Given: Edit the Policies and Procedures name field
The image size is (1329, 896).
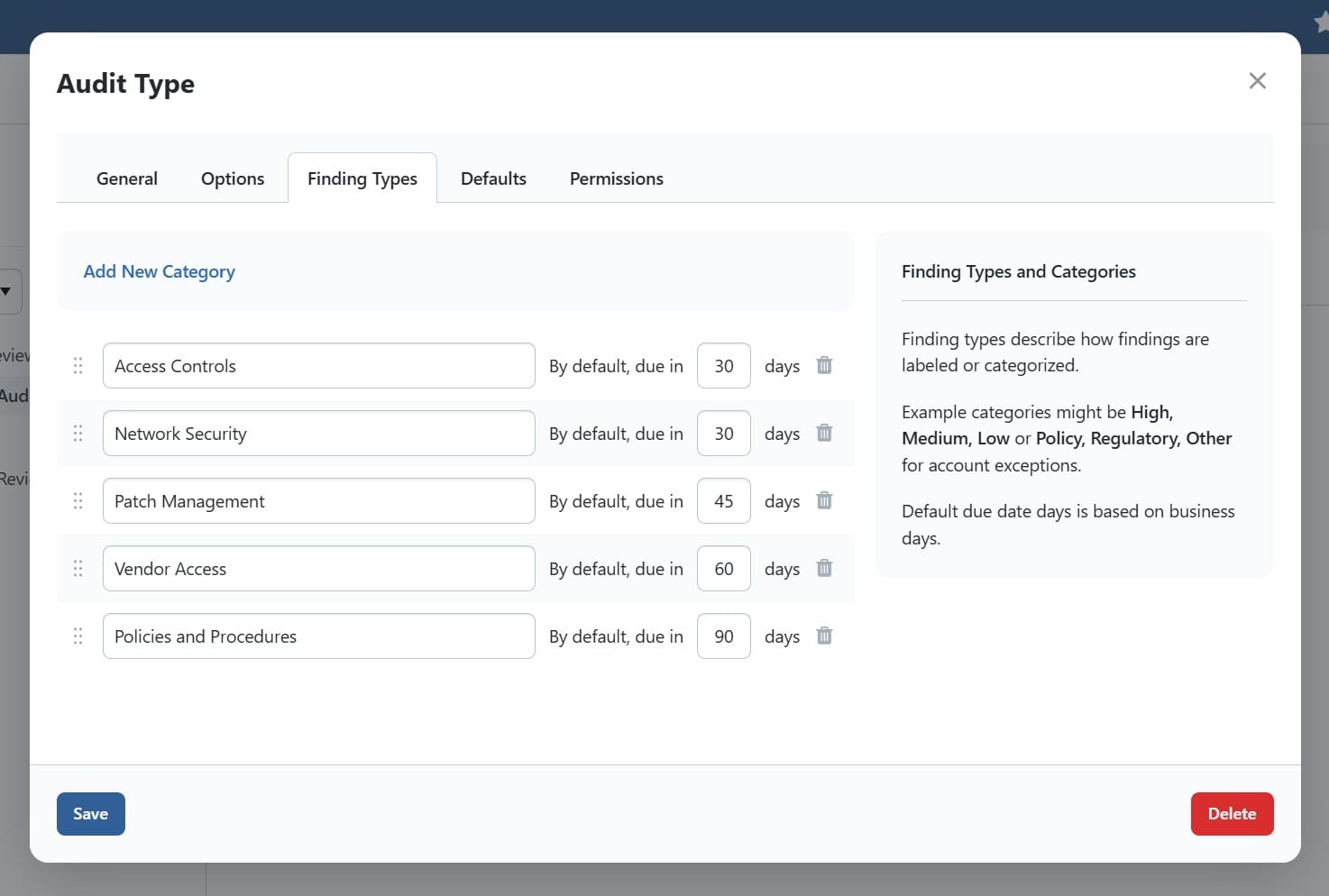Looking at the screenshot, I should [319, 635].
